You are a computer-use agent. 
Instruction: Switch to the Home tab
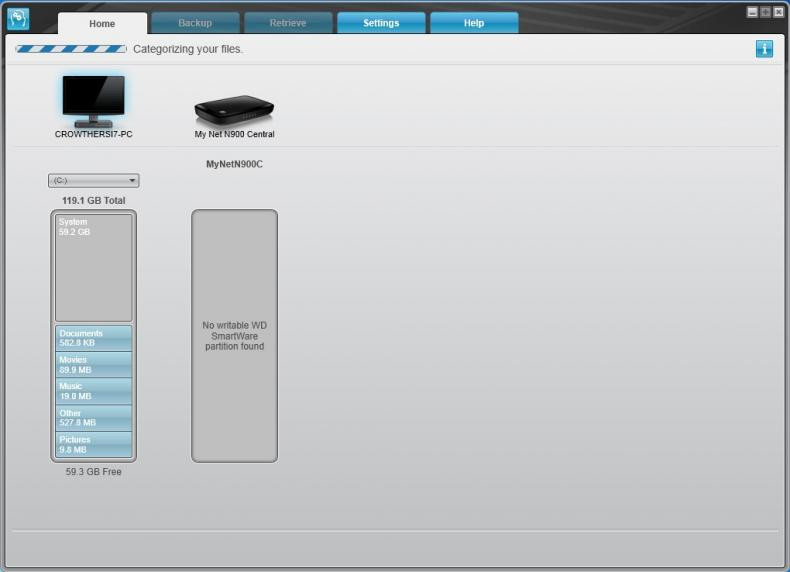[x=102, y=23]
